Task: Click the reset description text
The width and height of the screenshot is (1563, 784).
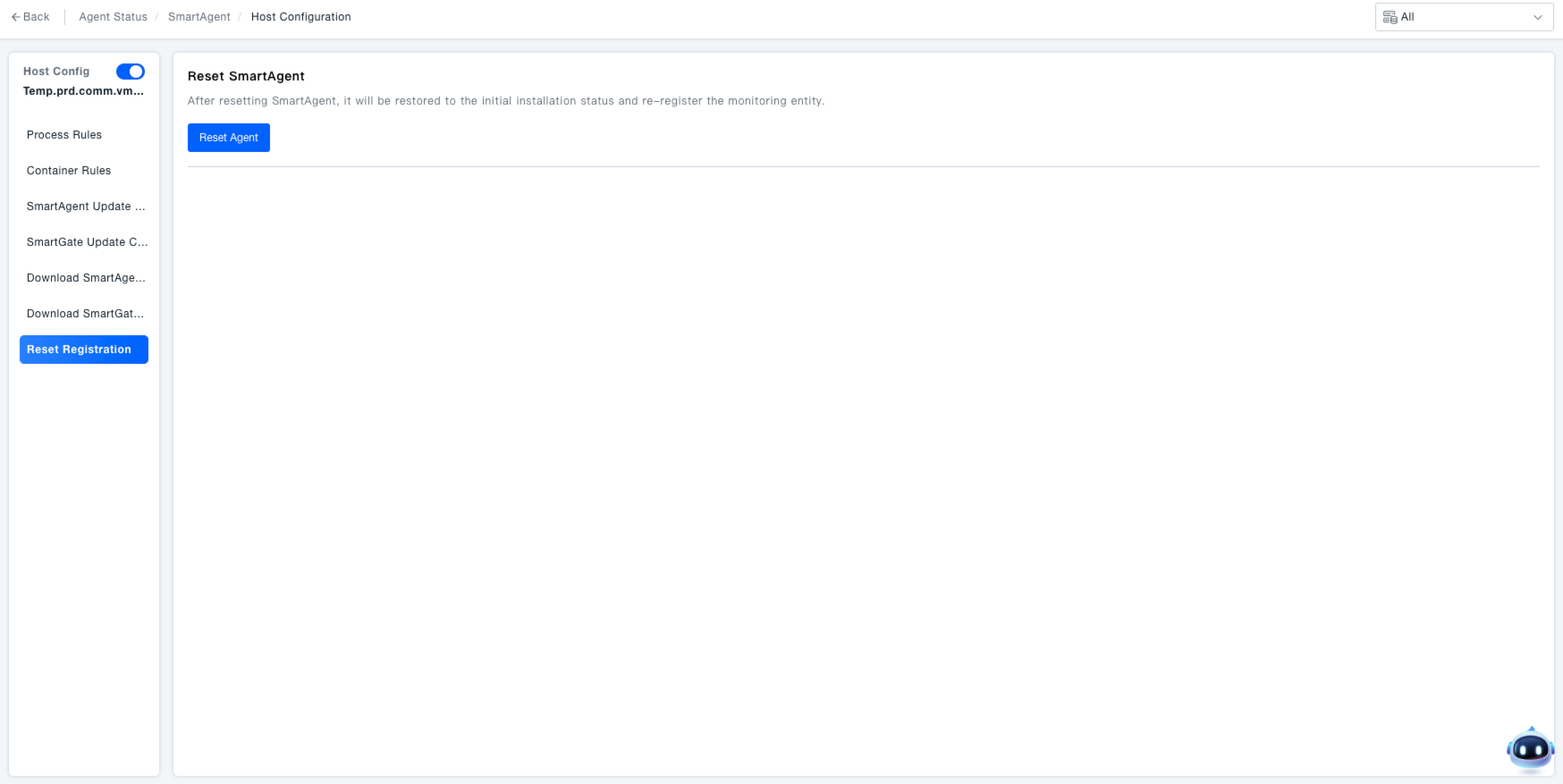Action: [505, 101]
